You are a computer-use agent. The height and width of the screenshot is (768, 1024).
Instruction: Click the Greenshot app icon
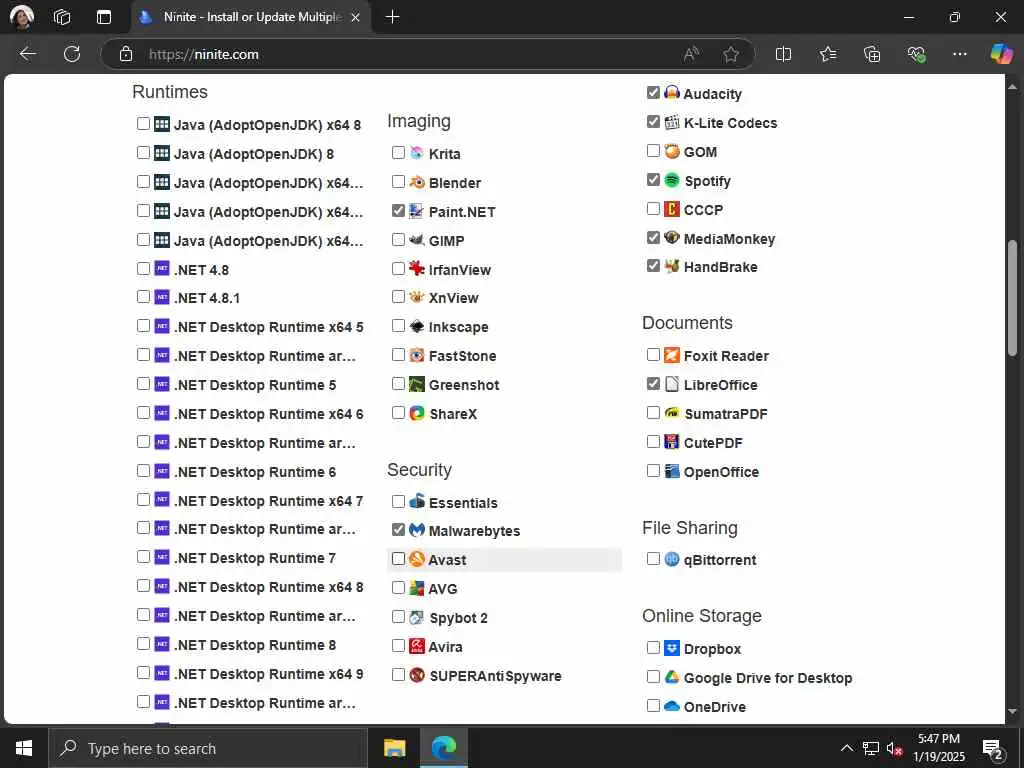click(x=417, y=384)
